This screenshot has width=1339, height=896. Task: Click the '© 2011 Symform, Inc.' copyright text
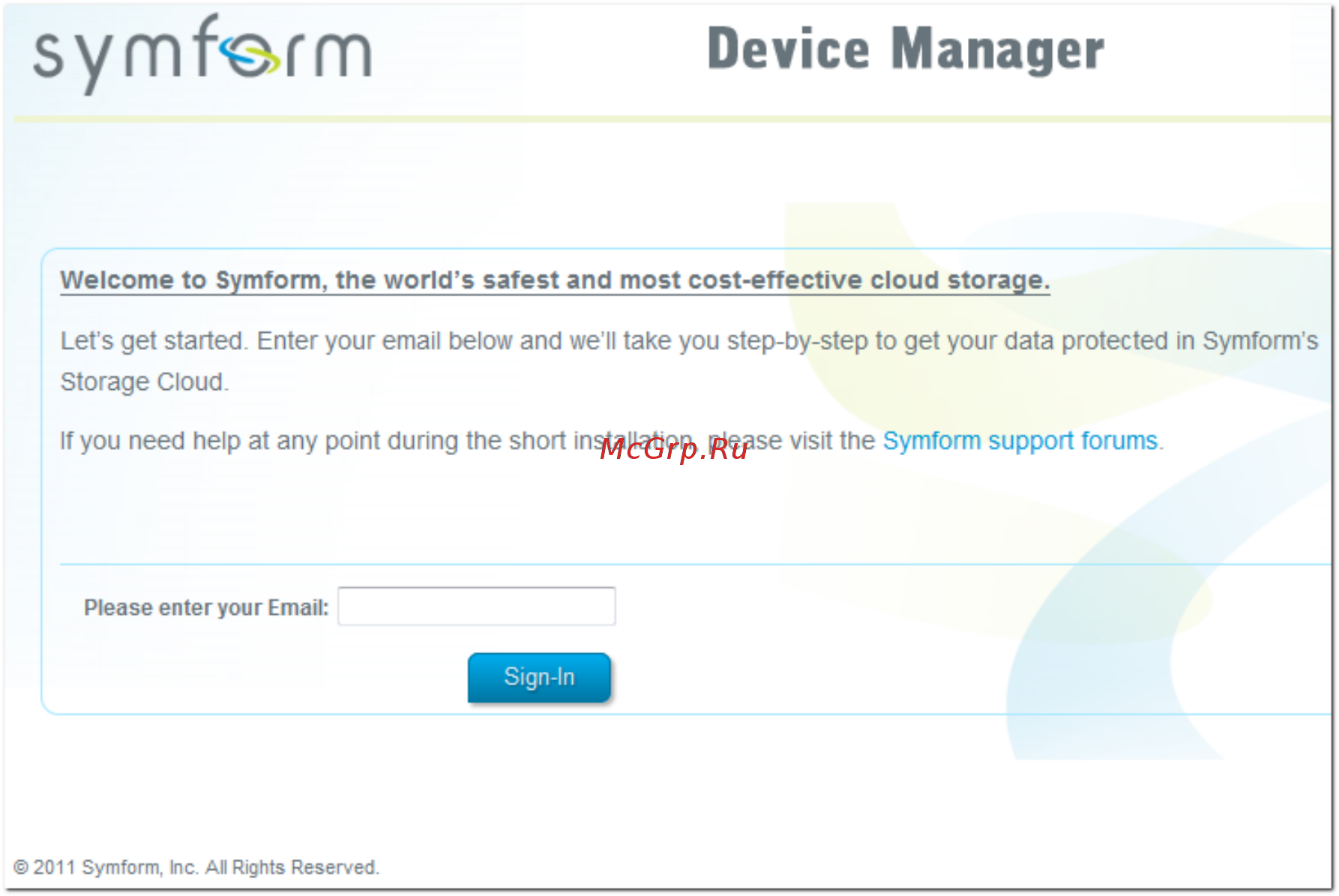tap(196, 868)
